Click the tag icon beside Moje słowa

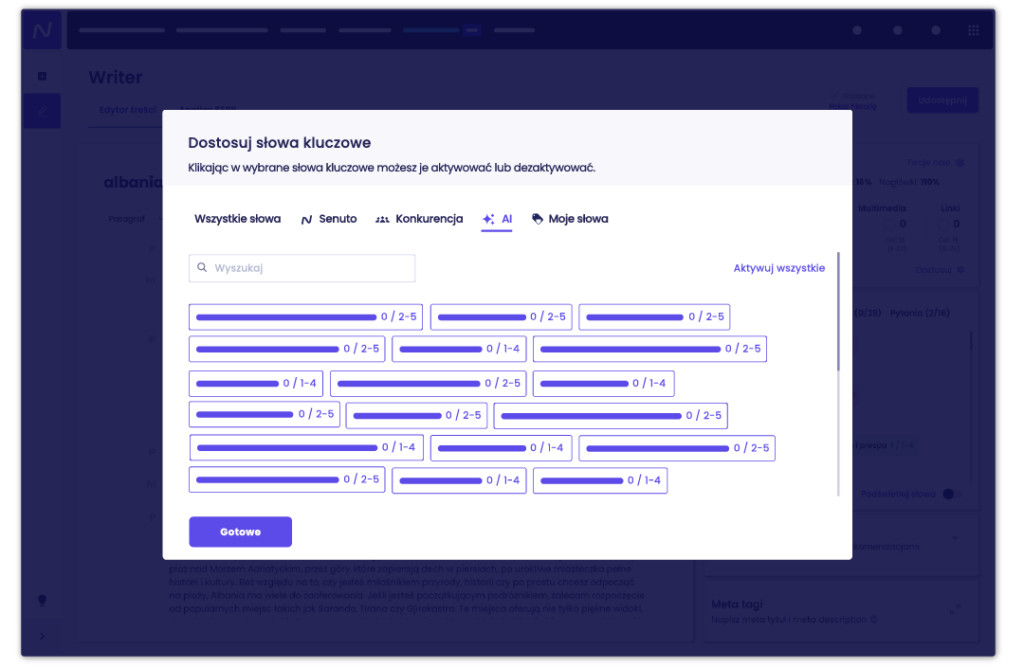click(537, 219)
